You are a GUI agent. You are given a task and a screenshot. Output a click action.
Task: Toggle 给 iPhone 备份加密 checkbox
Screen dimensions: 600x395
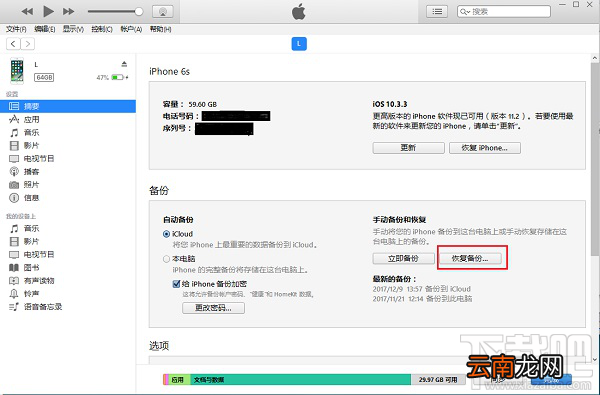tap(176, 284)
